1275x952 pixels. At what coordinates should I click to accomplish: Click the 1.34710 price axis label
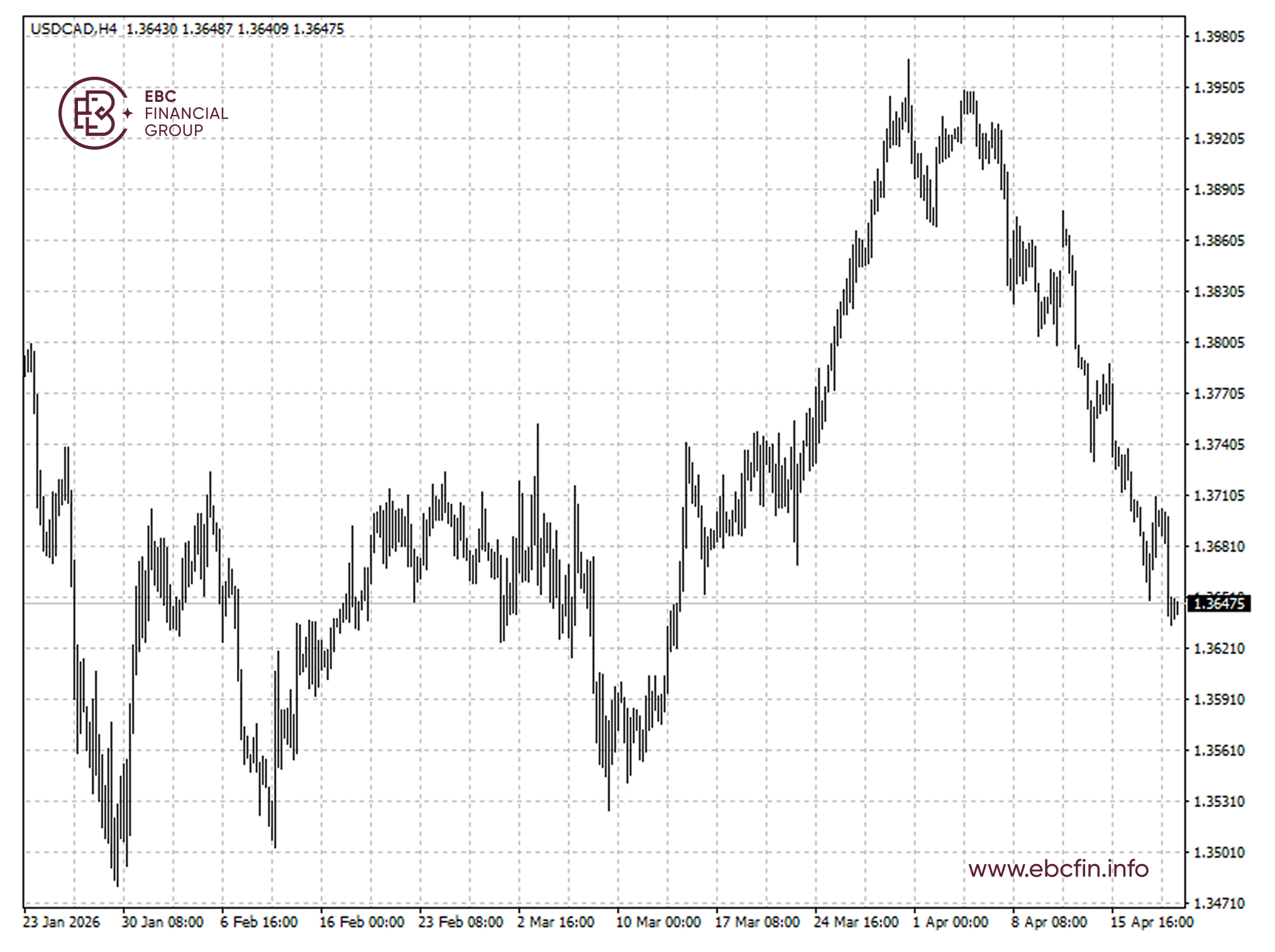click(1218, 904)
